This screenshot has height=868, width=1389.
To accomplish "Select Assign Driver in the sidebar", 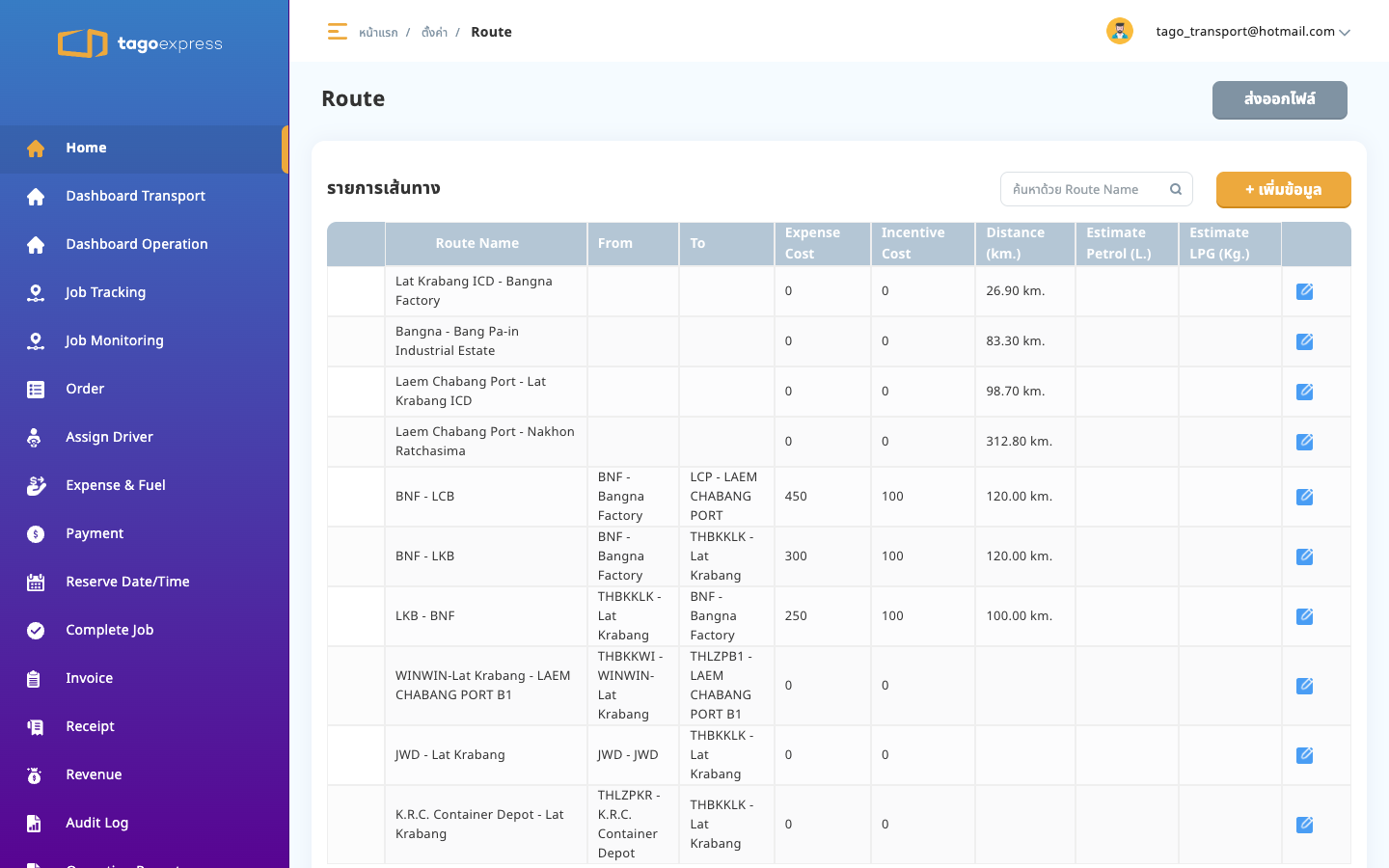I will point(145,438).
